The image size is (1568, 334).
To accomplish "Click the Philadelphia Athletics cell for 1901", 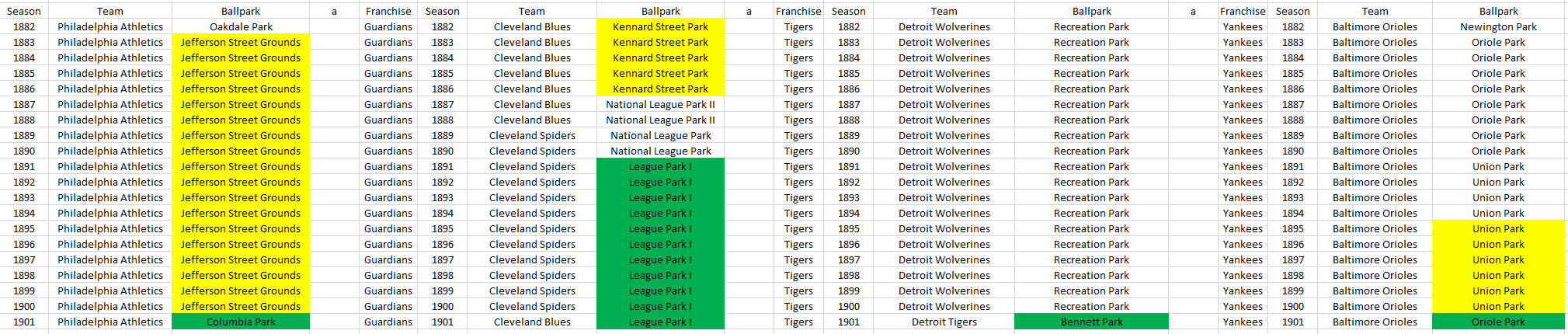I will click(x=110, y=322).
